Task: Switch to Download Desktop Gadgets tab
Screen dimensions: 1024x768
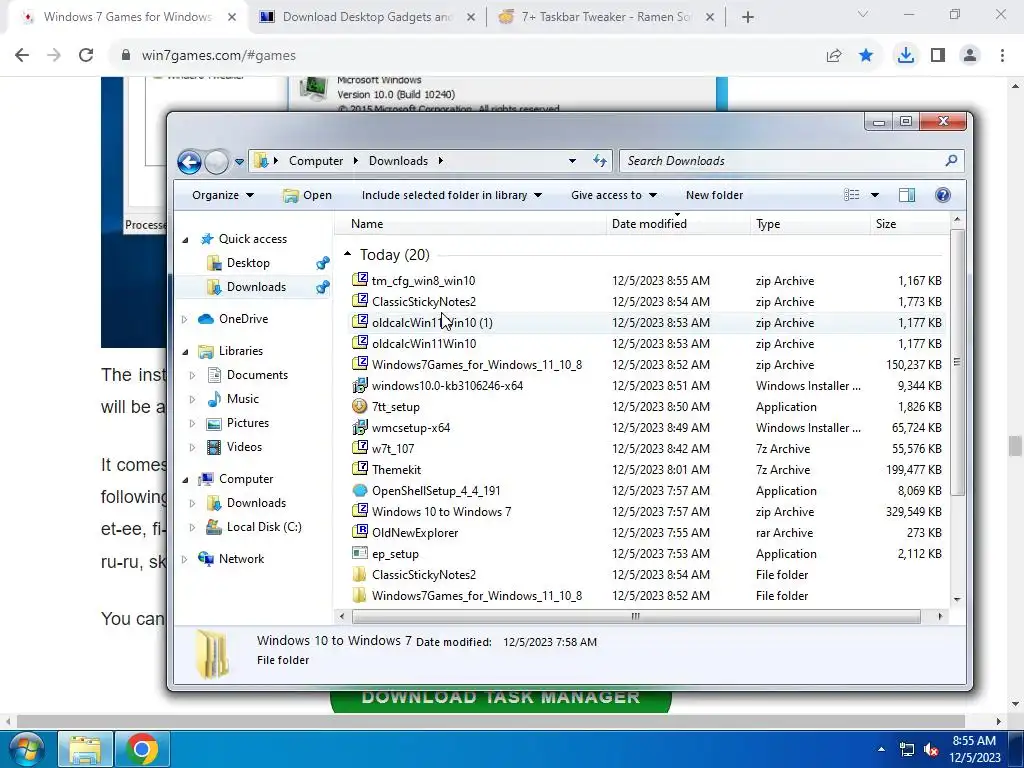Action: (368, 17)
